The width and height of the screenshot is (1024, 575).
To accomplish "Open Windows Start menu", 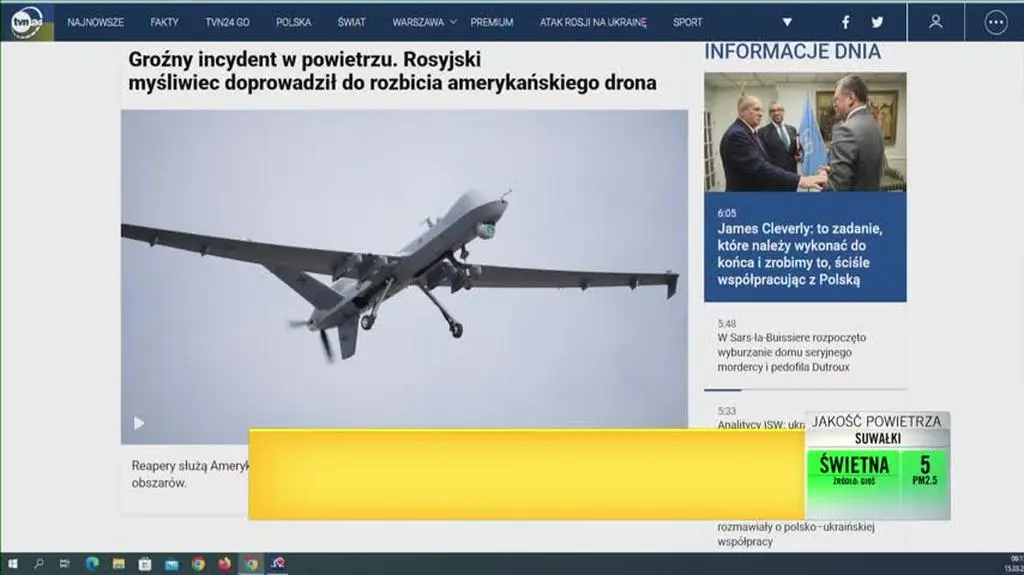I will click(13, 564).
